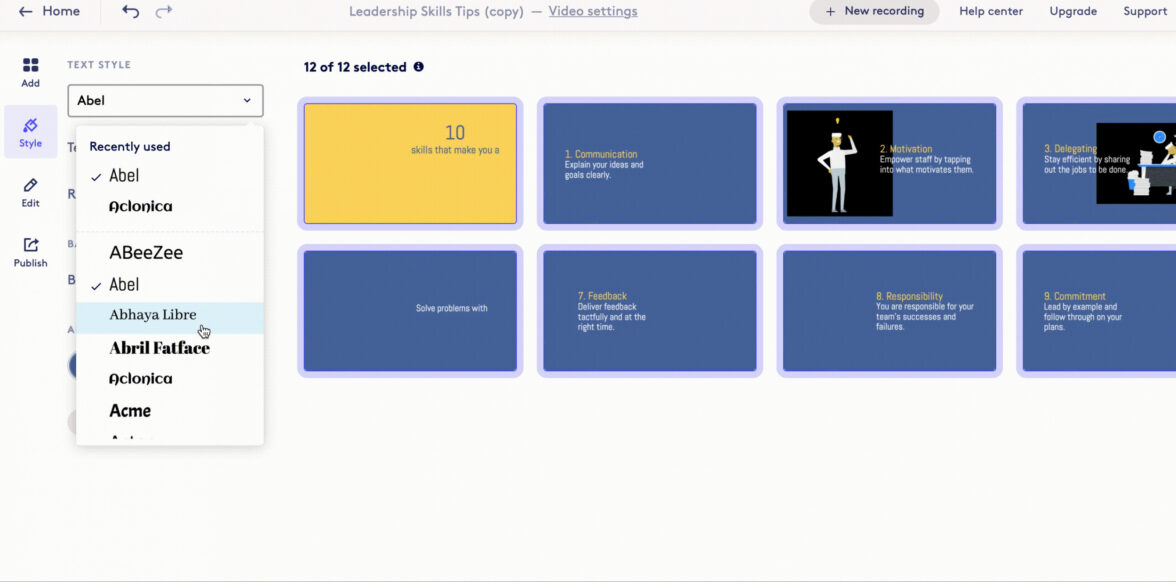1176x582 pixels.
Task: Select the yellow title slide thumbnail
Action: pyautogui.click(x=410, y=164)
